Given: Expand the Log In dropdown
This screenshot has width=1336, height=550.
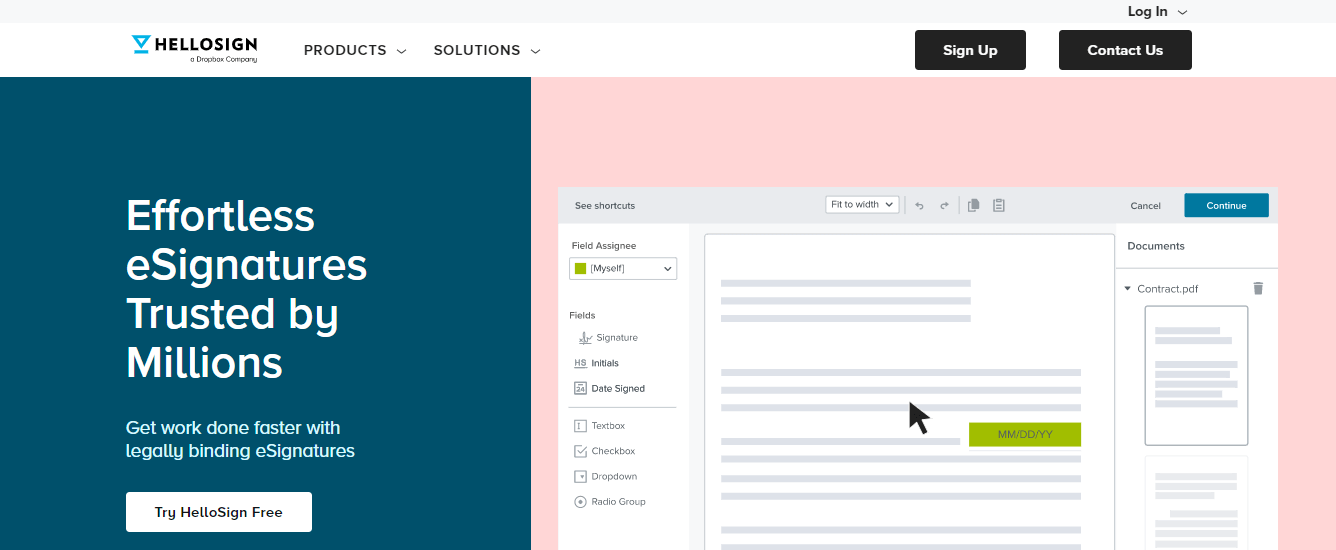Looking at the screenshot, I should tap(1157, 12).
